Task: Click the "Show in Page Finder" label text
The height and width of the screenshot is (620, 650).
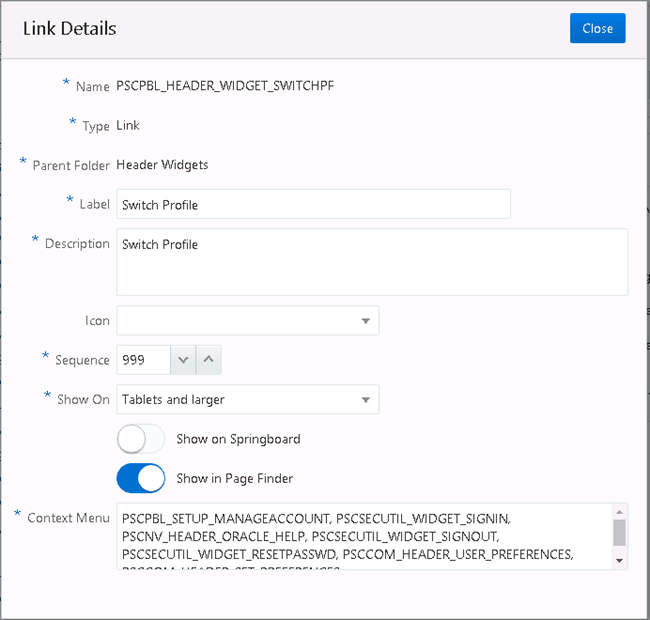Action: pyautogui.click(x=235, y=479)
